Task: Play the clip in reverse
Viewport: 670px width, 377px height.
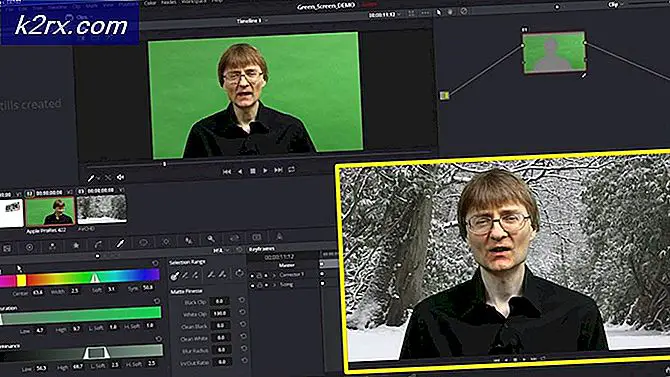Action: [x=240, y=171]
